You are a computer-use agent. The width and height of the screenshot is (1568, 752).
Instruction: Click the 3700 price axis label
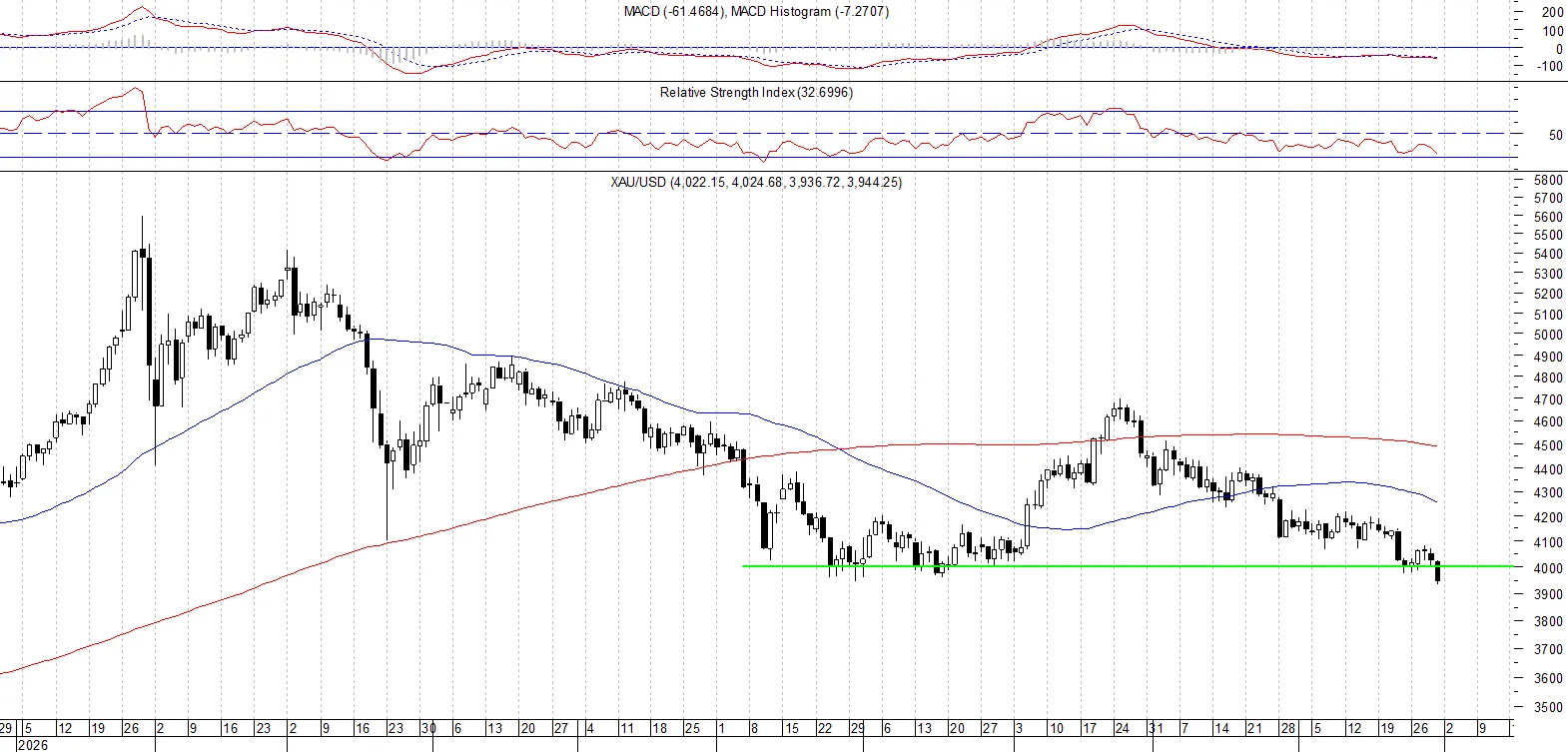click(1548, 650)
